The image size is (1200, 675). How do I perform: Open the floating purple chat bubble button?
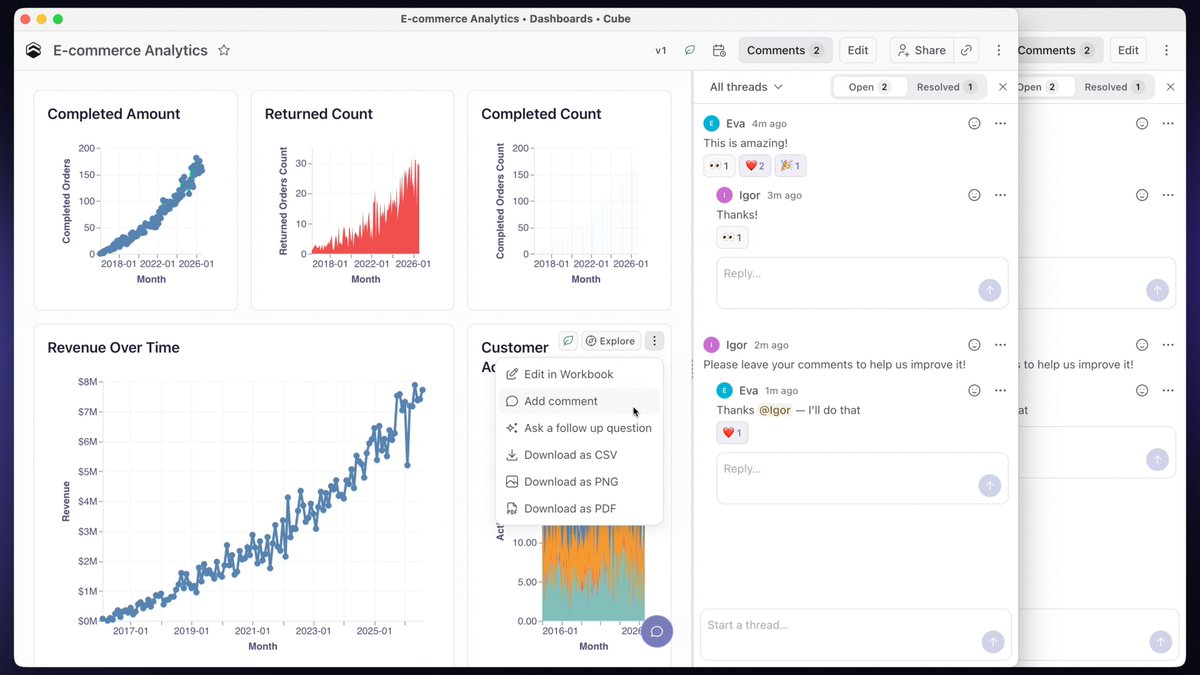click(x=657, y=631)
